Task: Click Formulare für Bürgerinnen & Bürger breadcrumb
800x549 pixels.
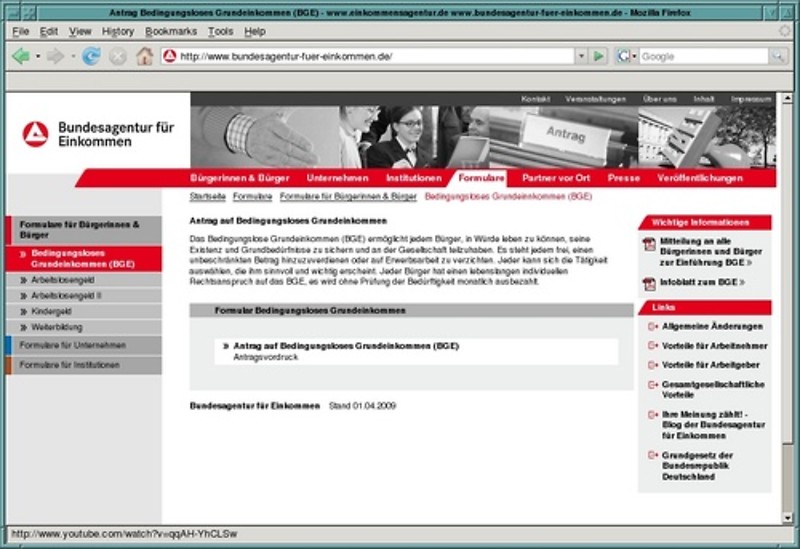Action: (348, 196)
